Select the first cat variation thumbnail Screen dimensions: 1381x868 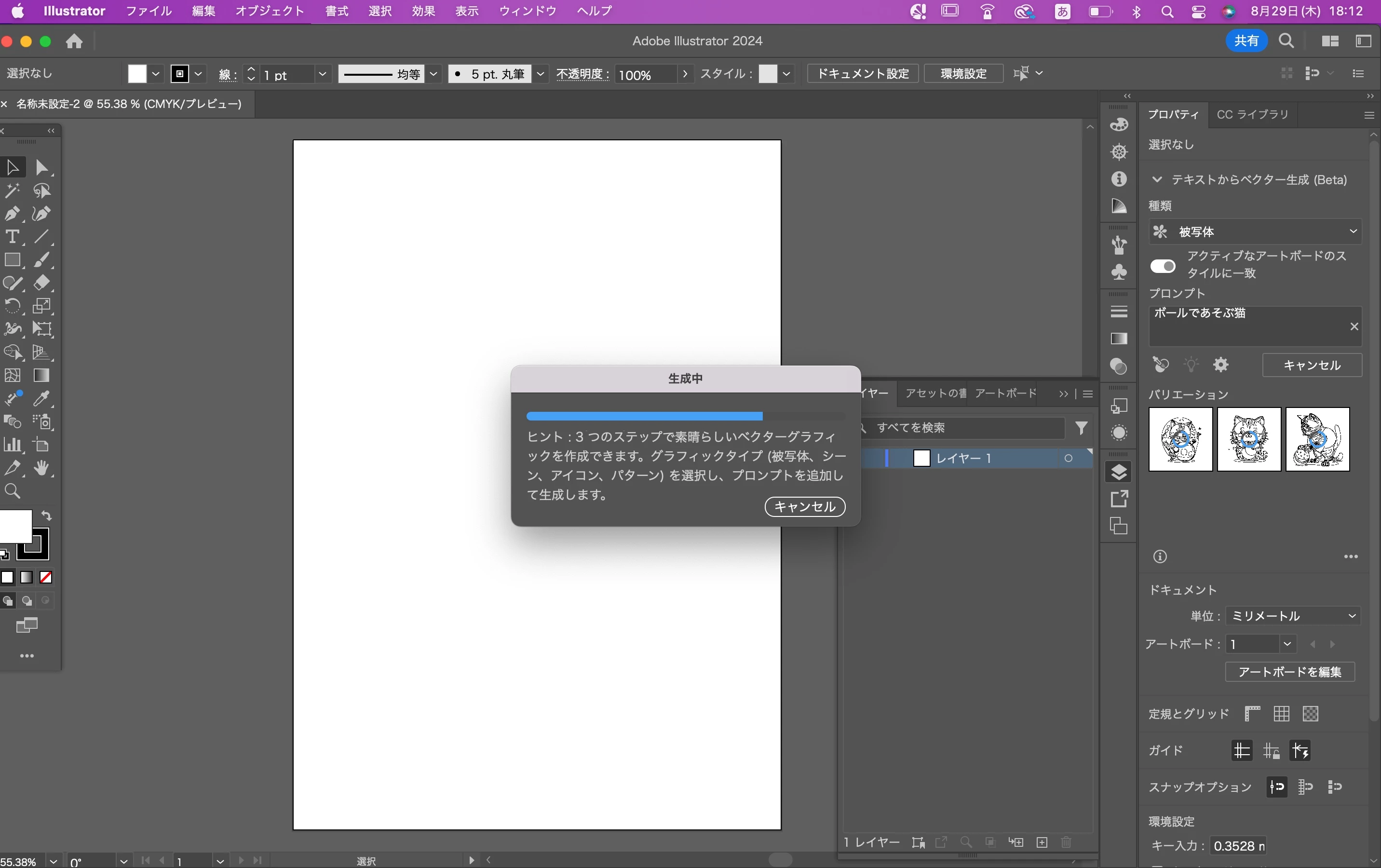pos(1180,439)
